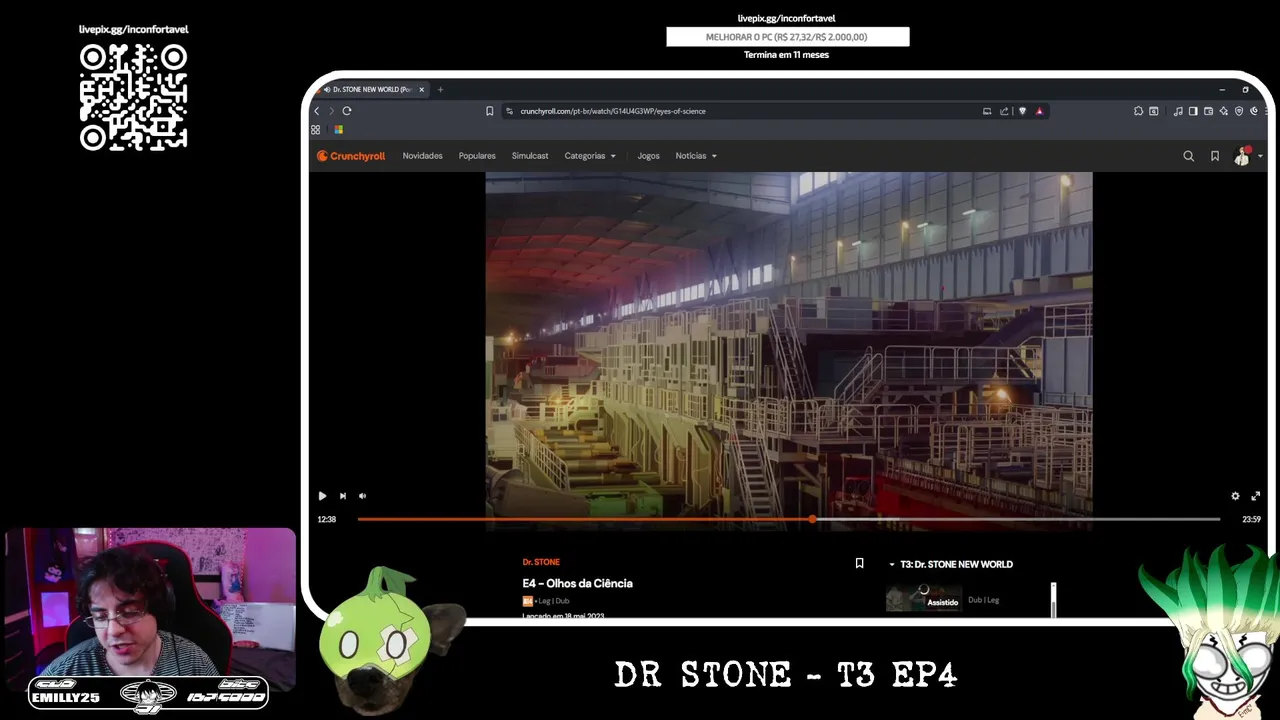Click the cast screen icon in address bar
The image size is (1280, 720).
tap(987, 111)
